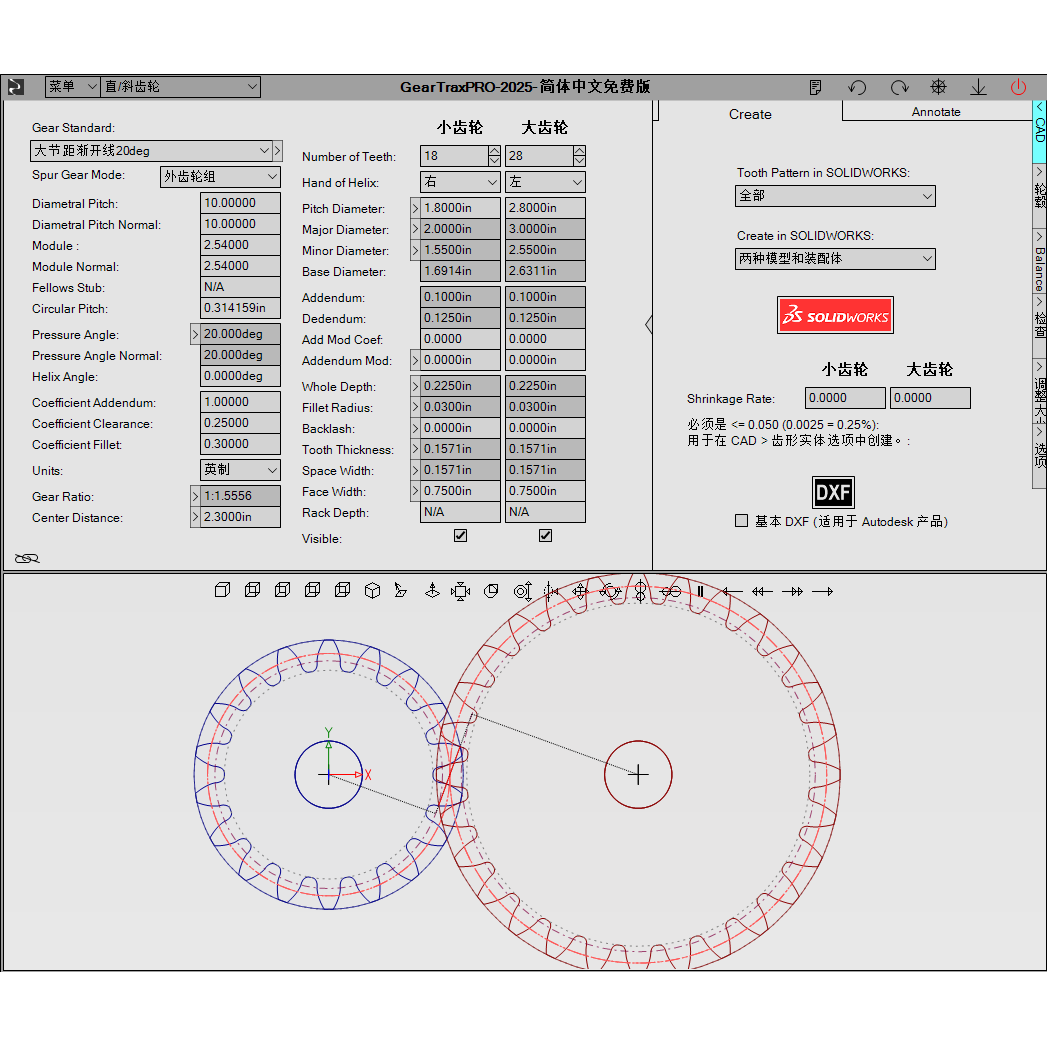Open the 菜单 dropdown
This screenshot has height=1047, width=1047.
(73, 87)
